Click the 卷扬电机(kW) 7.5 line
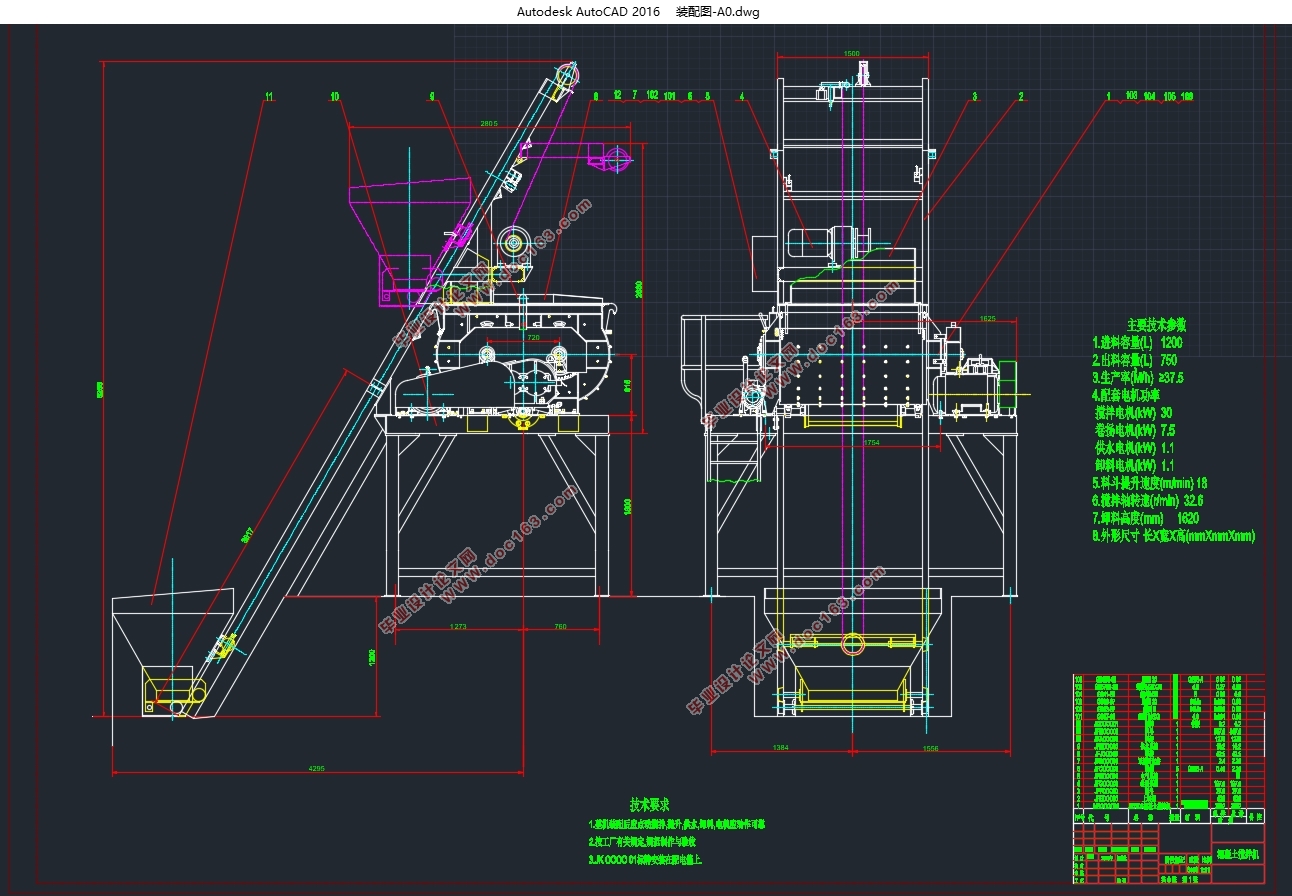1292x896 pixels. click(x=1137, y=431)
